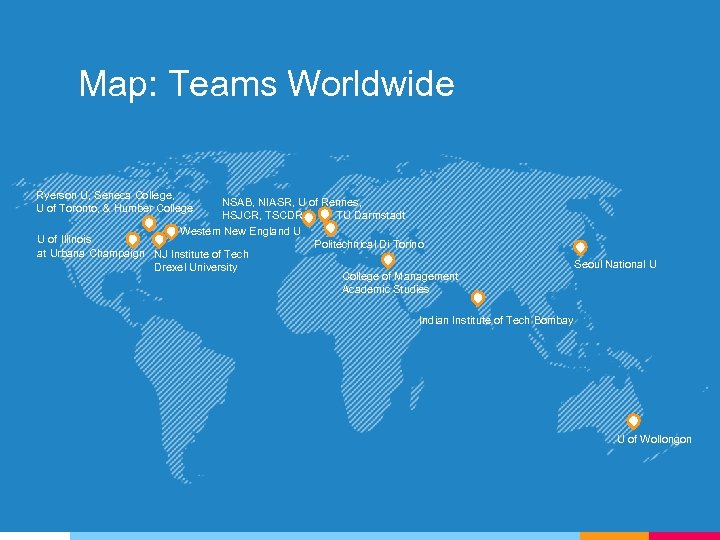The height and width of the screenshot is (540, 720).
Task: Select the "Western New England U" label
Action: pos(240,231)
